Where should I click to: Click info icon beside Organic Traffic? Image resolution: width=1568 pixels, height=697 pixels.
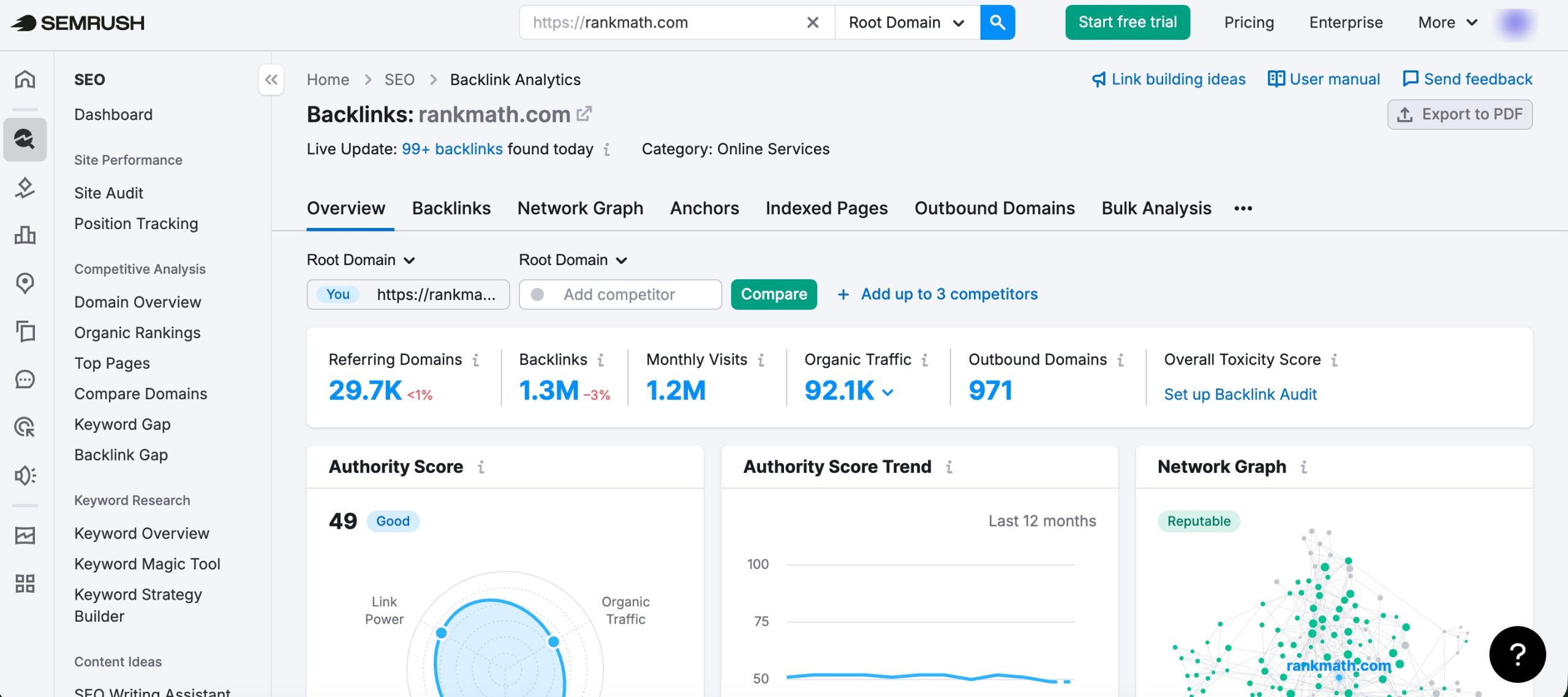925,360
